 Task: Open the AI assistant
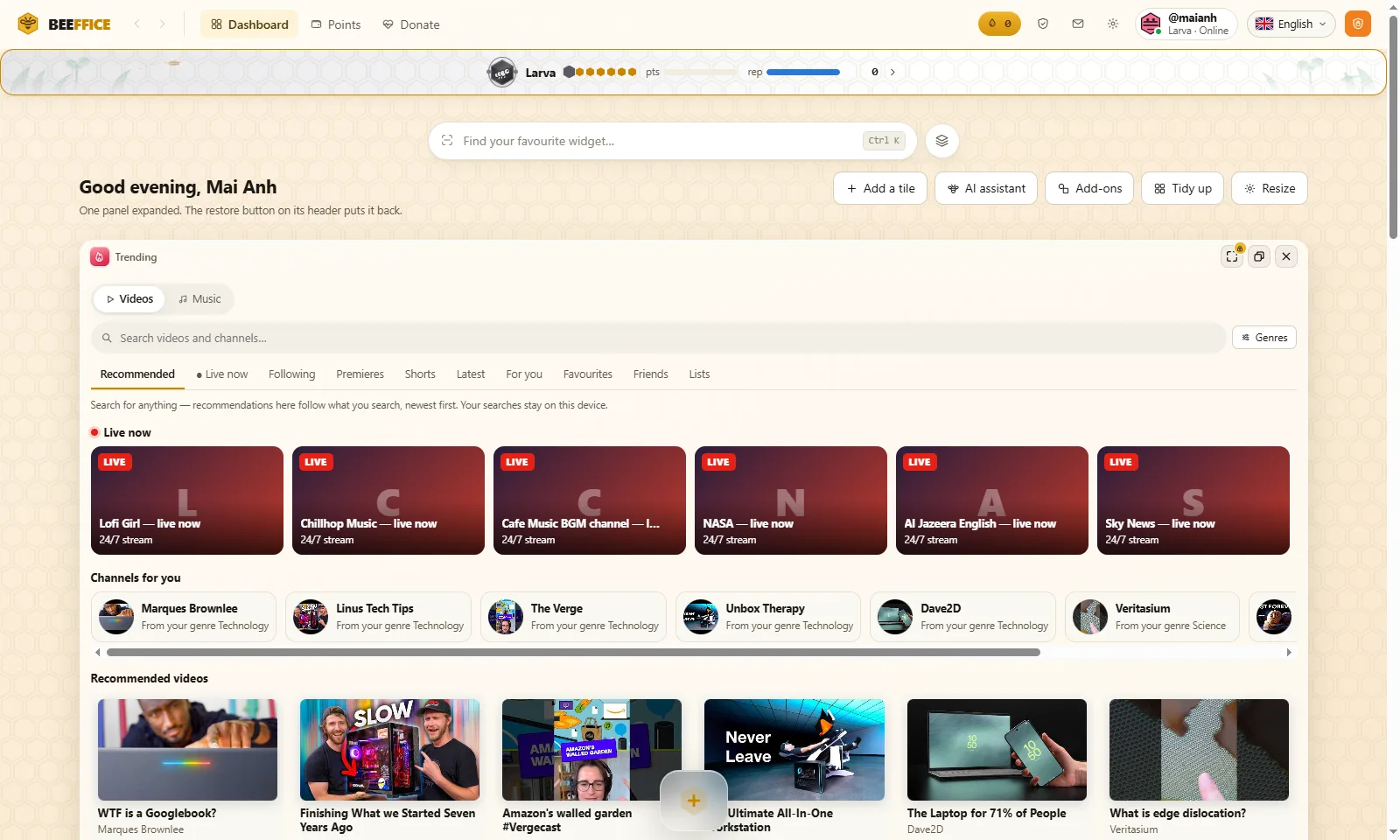986,188
